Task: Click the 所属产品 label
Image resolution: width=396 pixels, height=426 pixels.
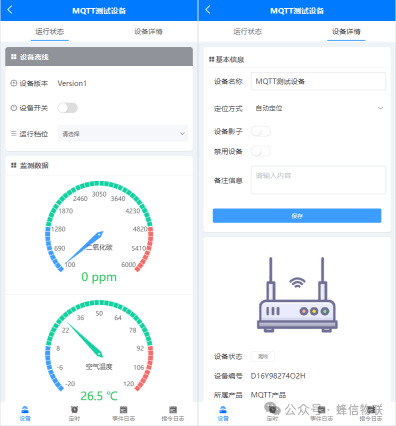Action: 228,395
